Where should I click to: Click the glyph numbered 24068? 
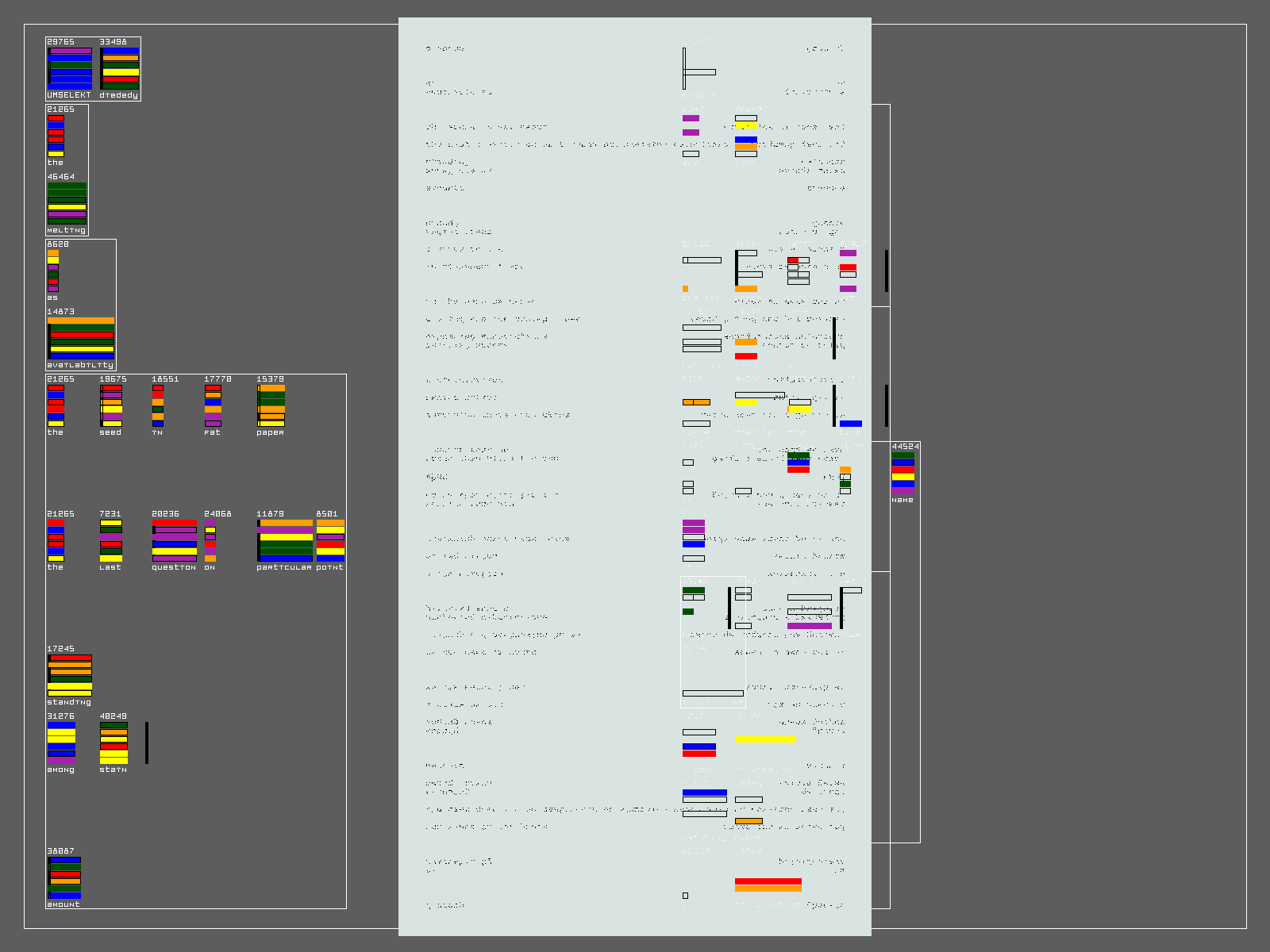tap(210, 540)
